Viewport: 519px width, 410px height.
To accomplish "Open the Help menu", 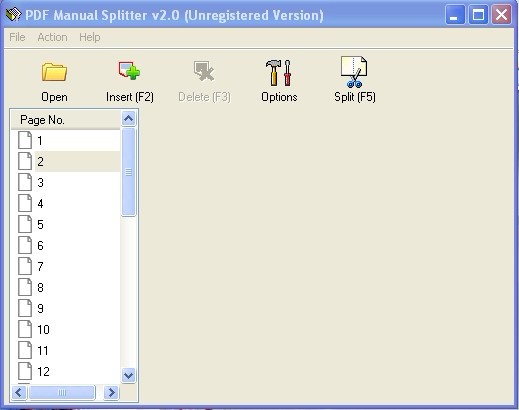I will [90, 37].
